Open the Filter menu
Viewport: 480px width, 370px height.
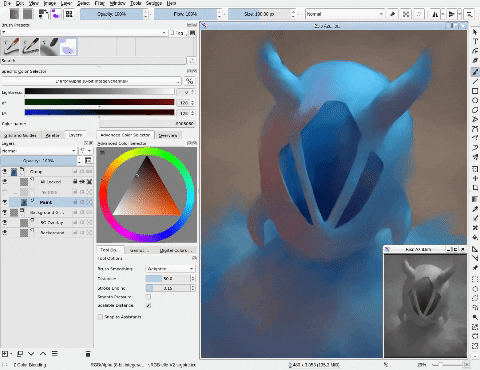point(99,3)
